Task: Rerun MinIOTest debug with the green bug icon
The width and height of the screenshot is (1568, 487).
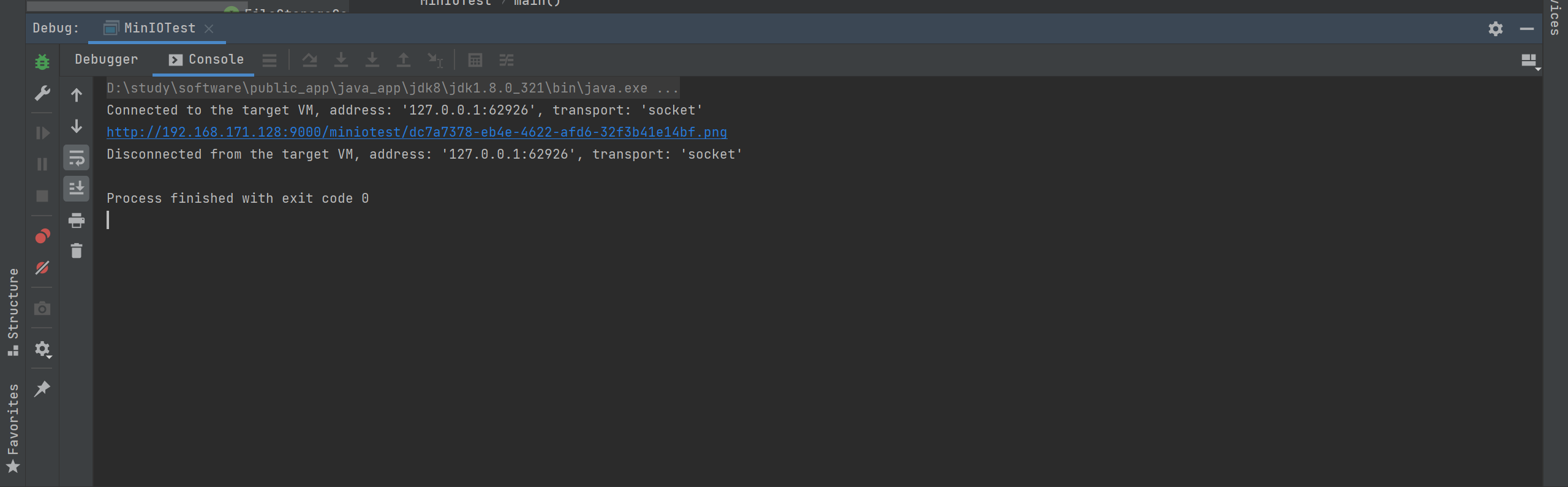Action: point(42,62)
